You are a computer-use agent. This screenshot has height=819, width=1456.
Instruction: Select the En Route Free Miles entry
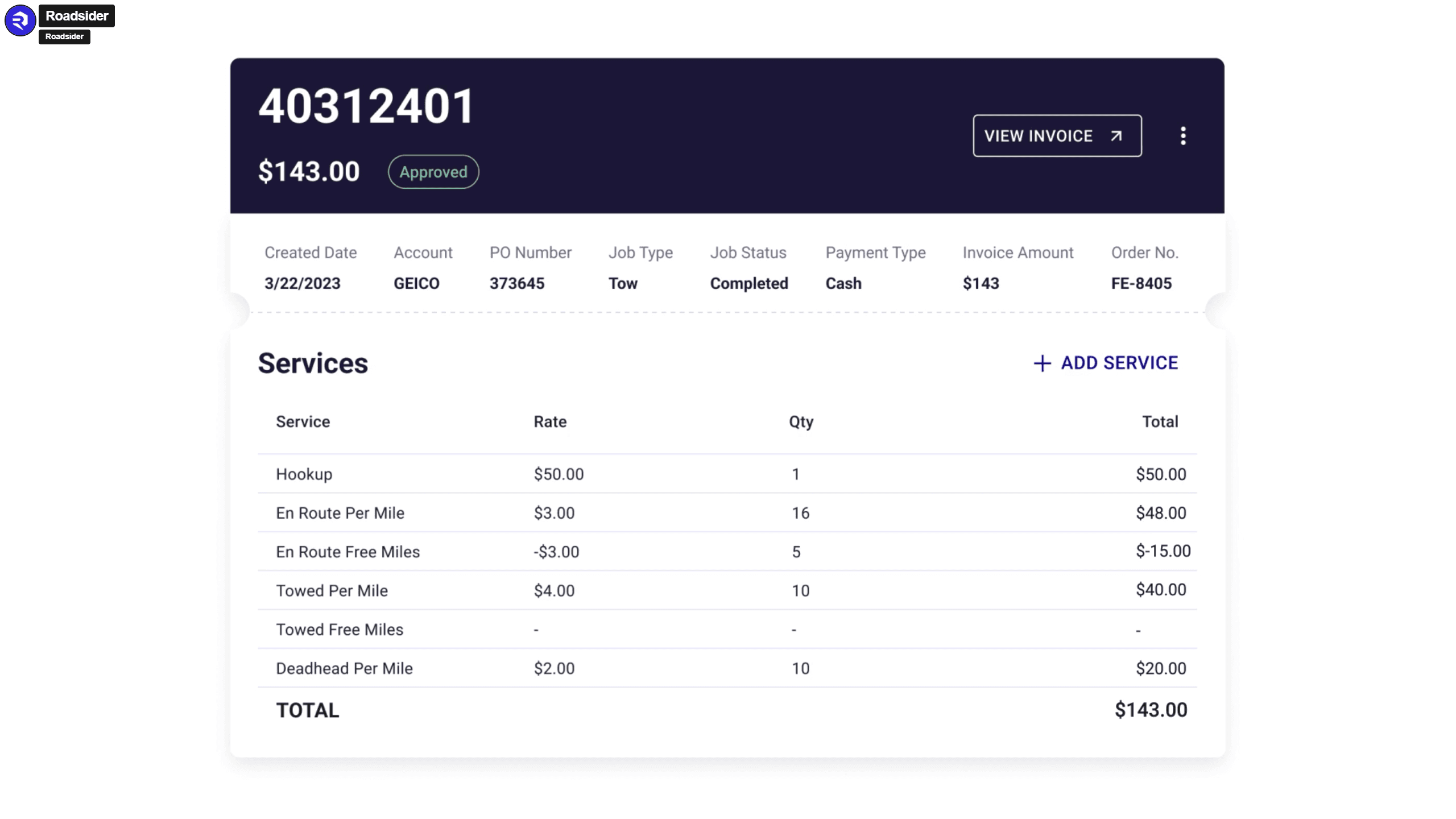click(348, 551)
